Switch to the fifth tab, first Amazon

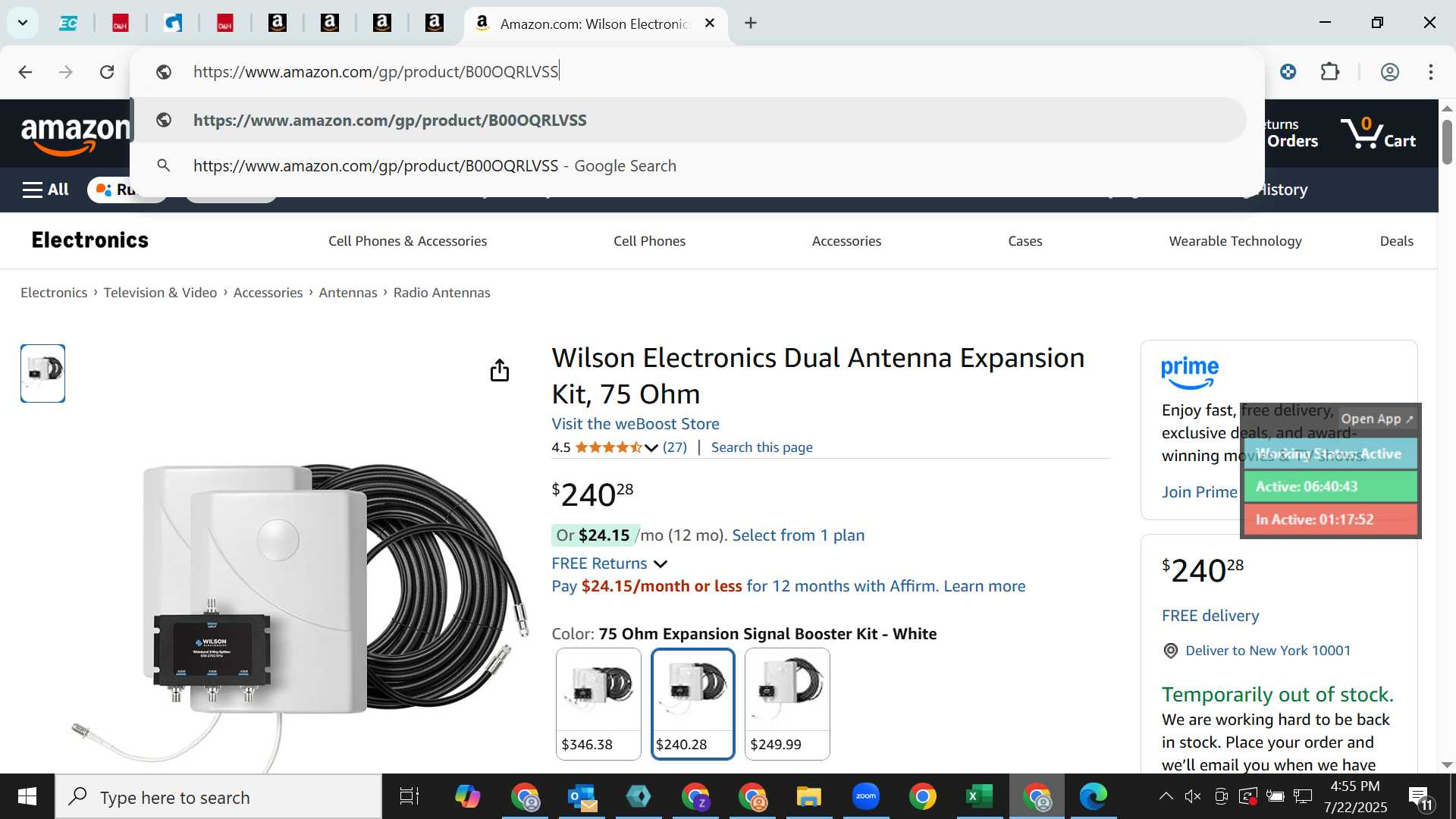pos(278,24)
